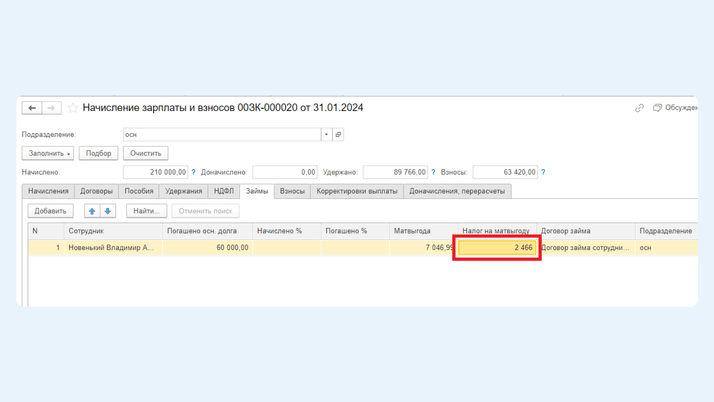Click help question mark beside Начислено
This screenshot has width=714, height=402.
point(193,172)
